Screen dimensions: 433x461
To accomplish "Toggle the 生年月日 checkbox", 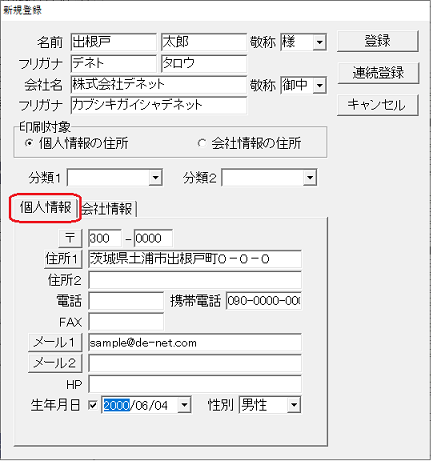I will tap(93, 405).
